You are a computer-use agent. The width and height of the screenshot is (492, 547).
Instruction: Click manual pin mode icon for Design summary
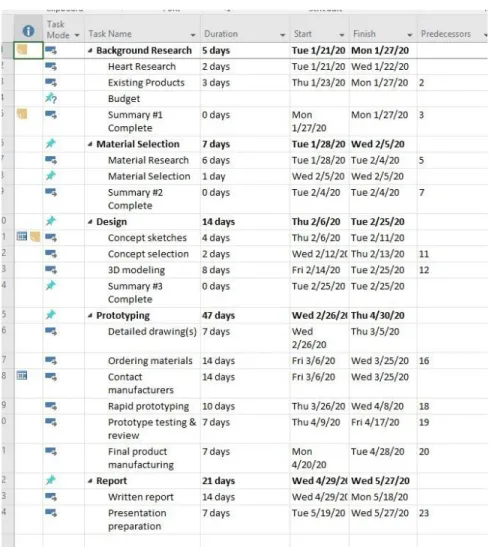(x=51, y=221)
